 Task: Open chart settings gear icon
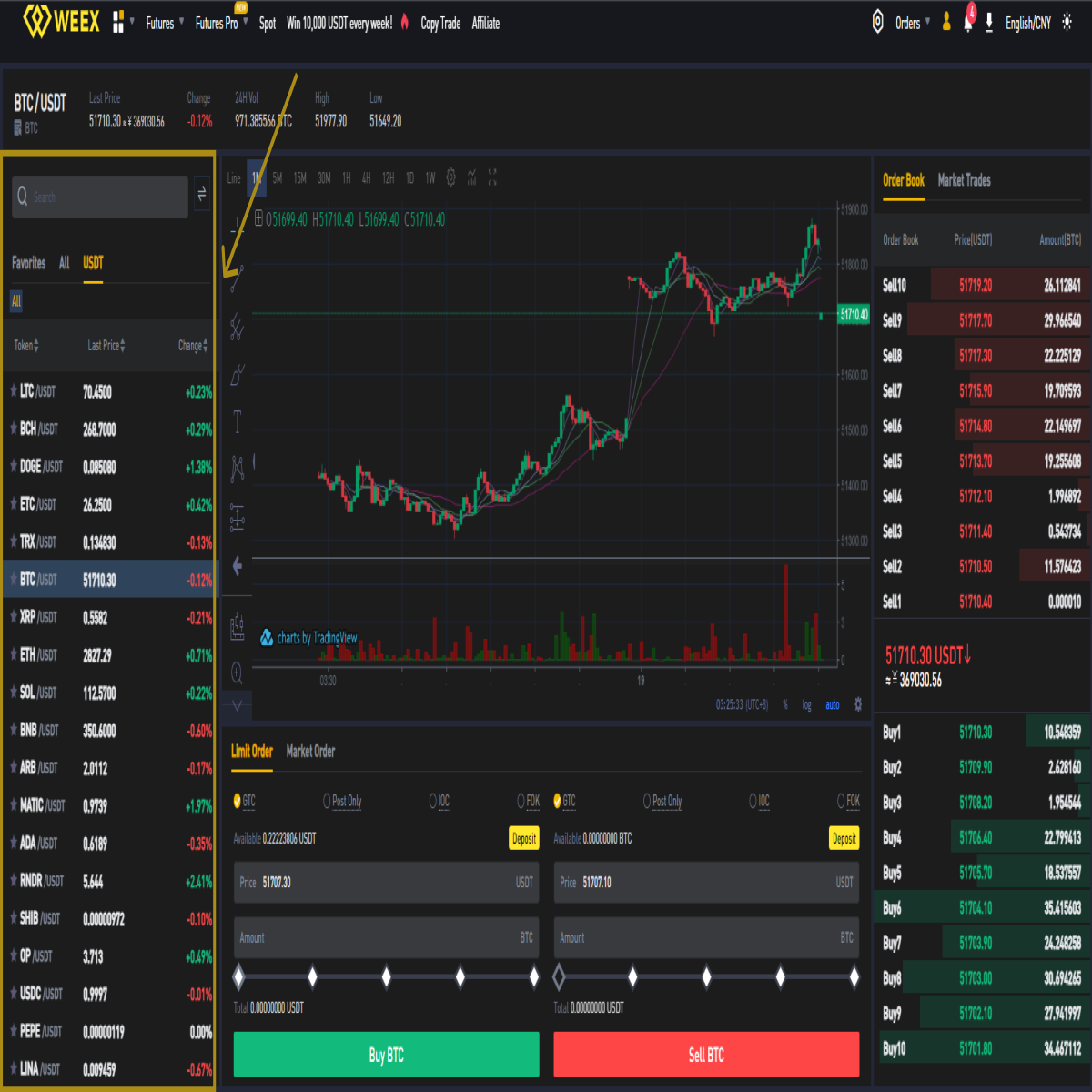click(450, 177)
